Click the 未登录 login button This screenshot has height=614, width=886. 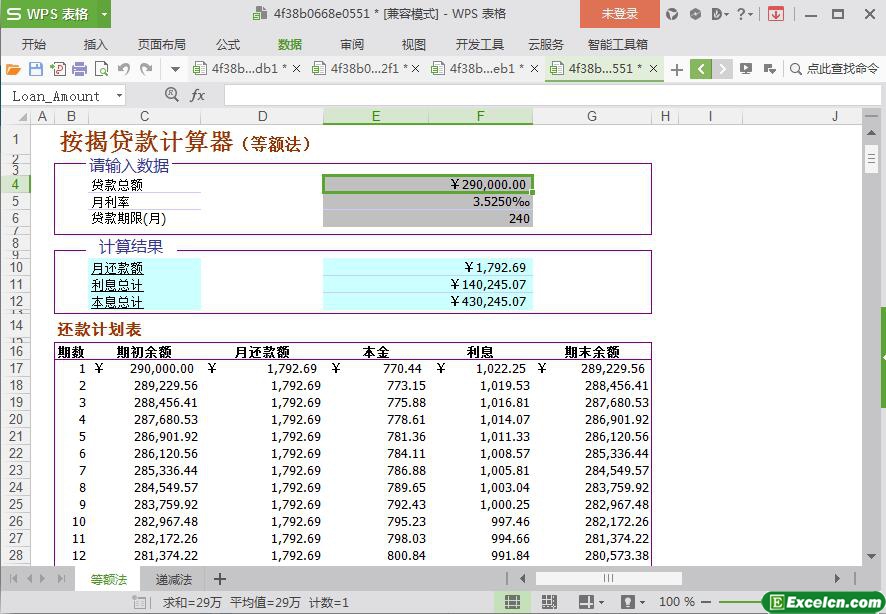619,14
